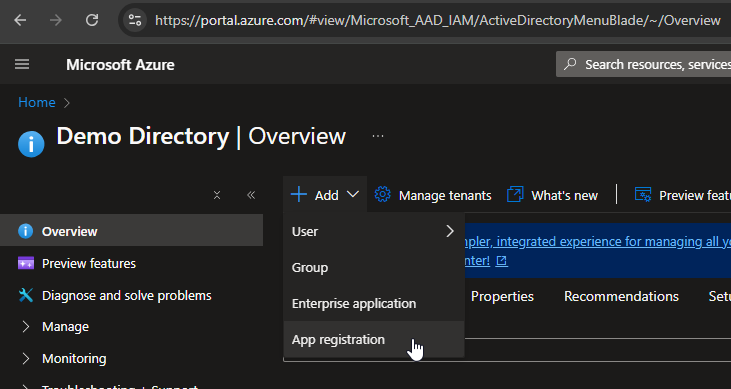The image size is (731, 389).
Task: Switch to the Properties tab
Action: [502, 296]
